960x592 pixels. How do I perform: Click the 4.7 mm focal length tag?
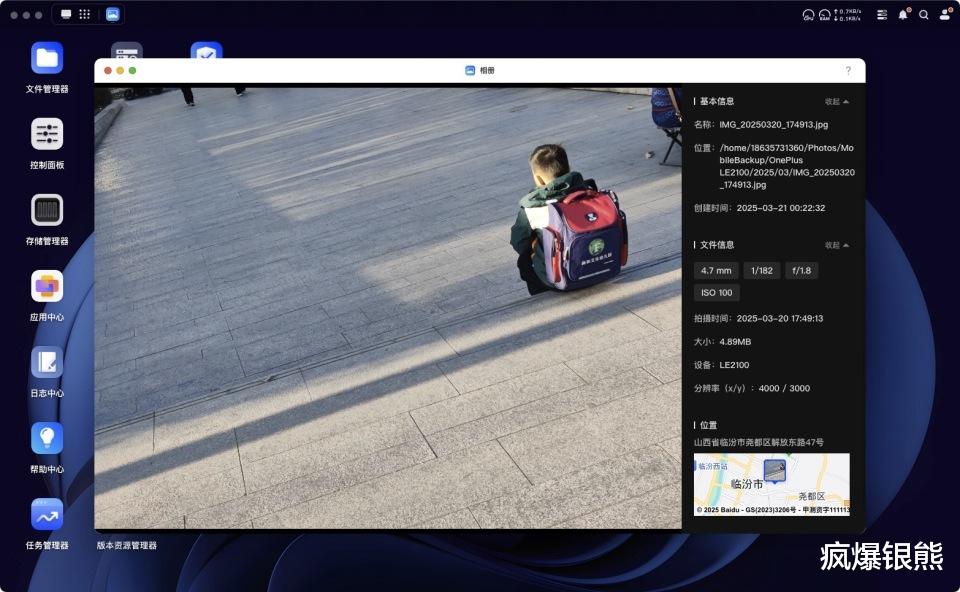(716, 271)
